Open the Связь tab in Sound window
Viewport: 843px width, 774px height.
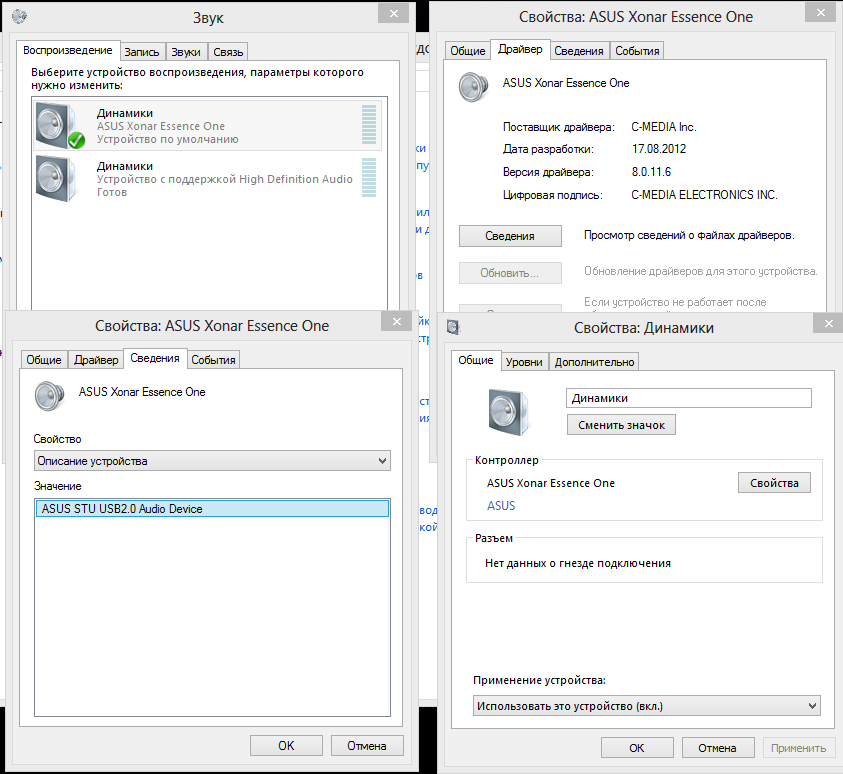pyautogui.click(x=228, y=52)
